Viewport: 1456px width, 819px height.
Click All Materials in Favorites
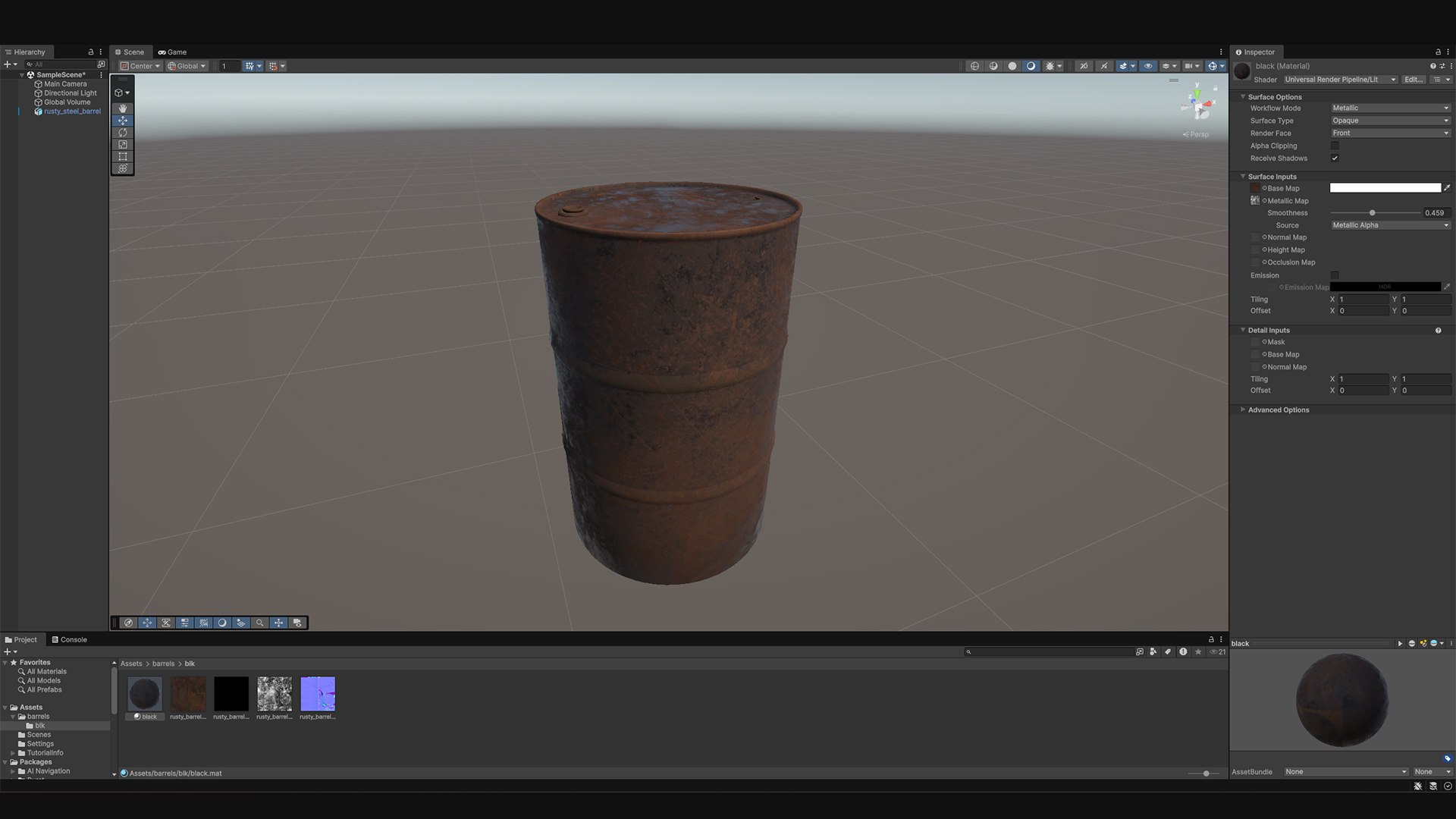(x=46, y=672)
